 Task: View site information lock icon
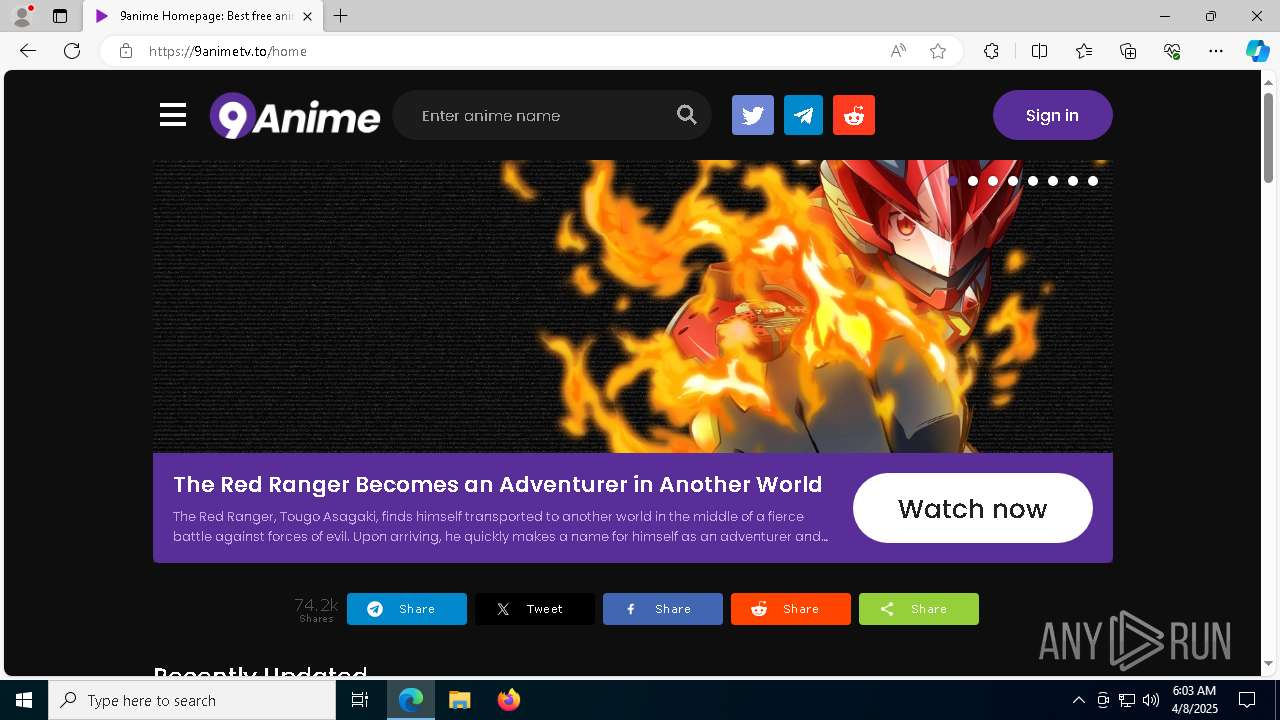[x=126, y=51]
